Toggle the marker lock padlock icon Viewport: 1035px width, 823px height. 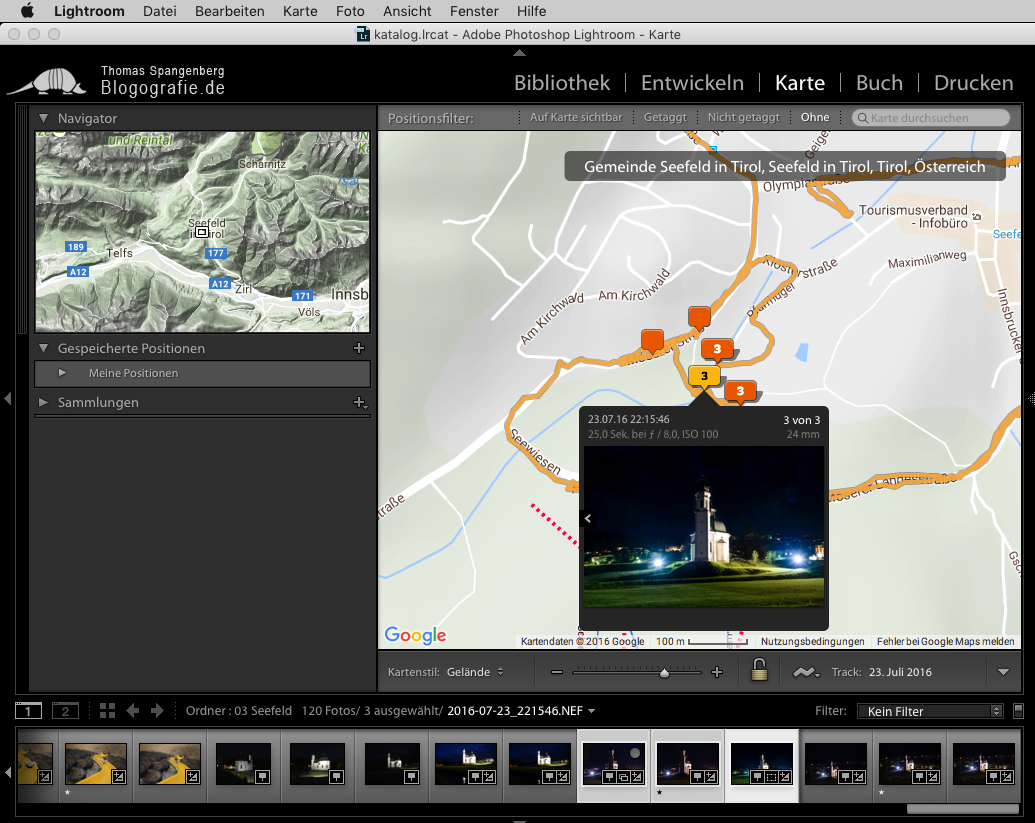759,670
